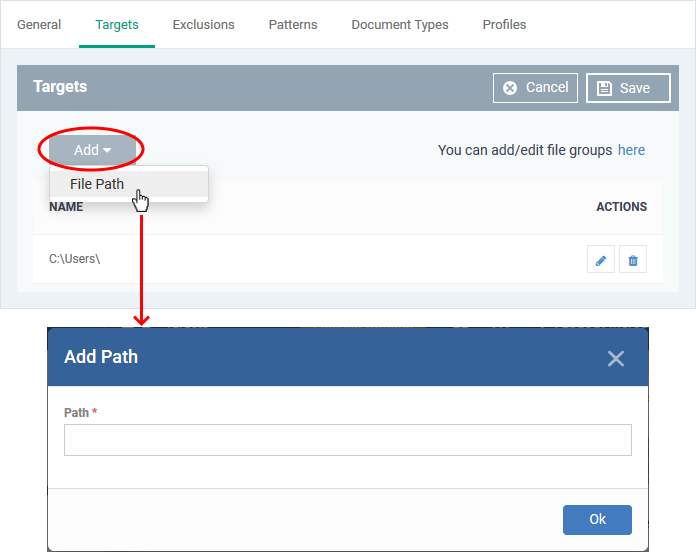Screen dimensions: 696x554
Task: Confirm with the Ok button
Action: tap(597, 519)
